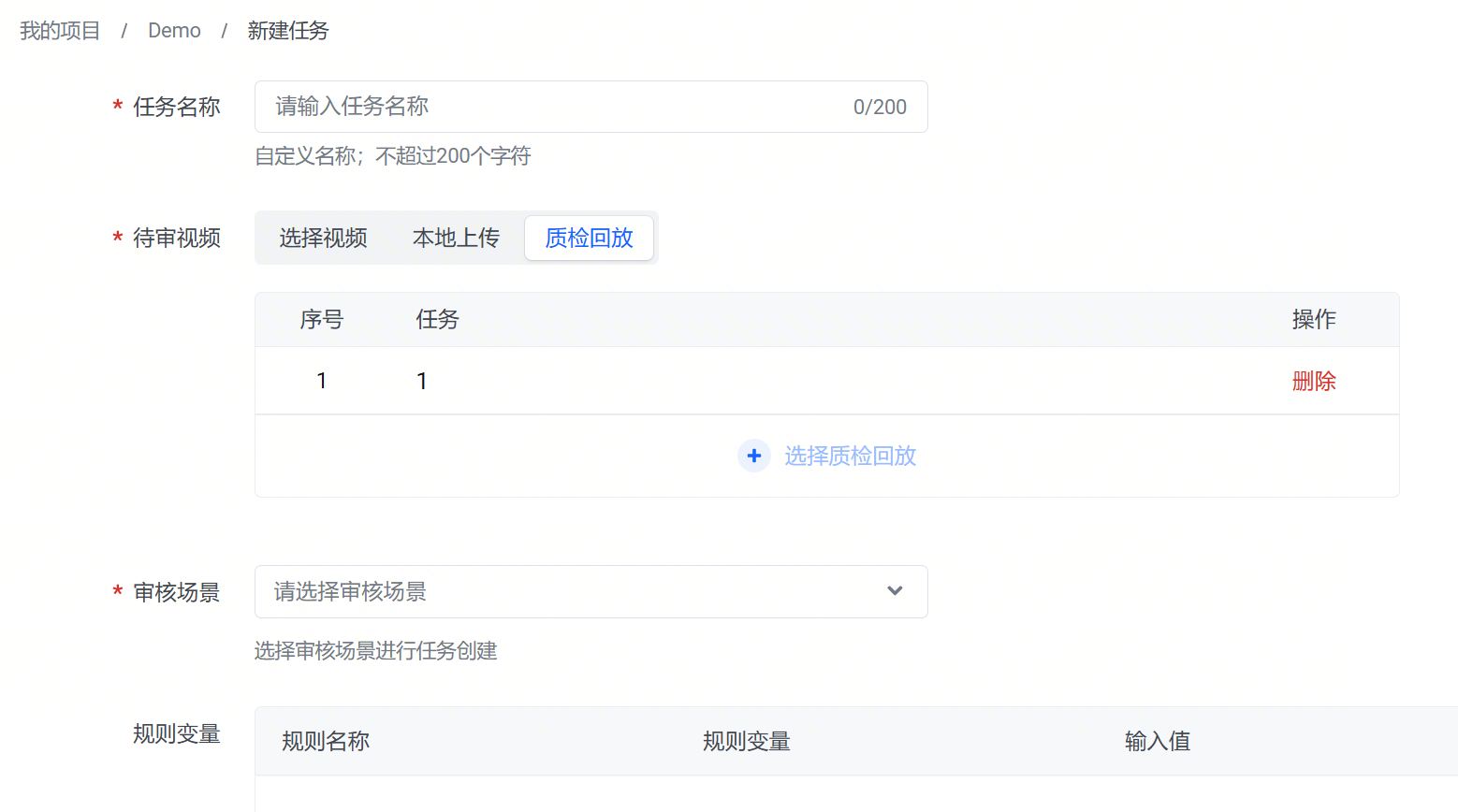The width and height of the screenshot is (1458, 812).
Task: Click the 请选择审核场景 select box
Action: pyautogui.click(x=591, y=591)
